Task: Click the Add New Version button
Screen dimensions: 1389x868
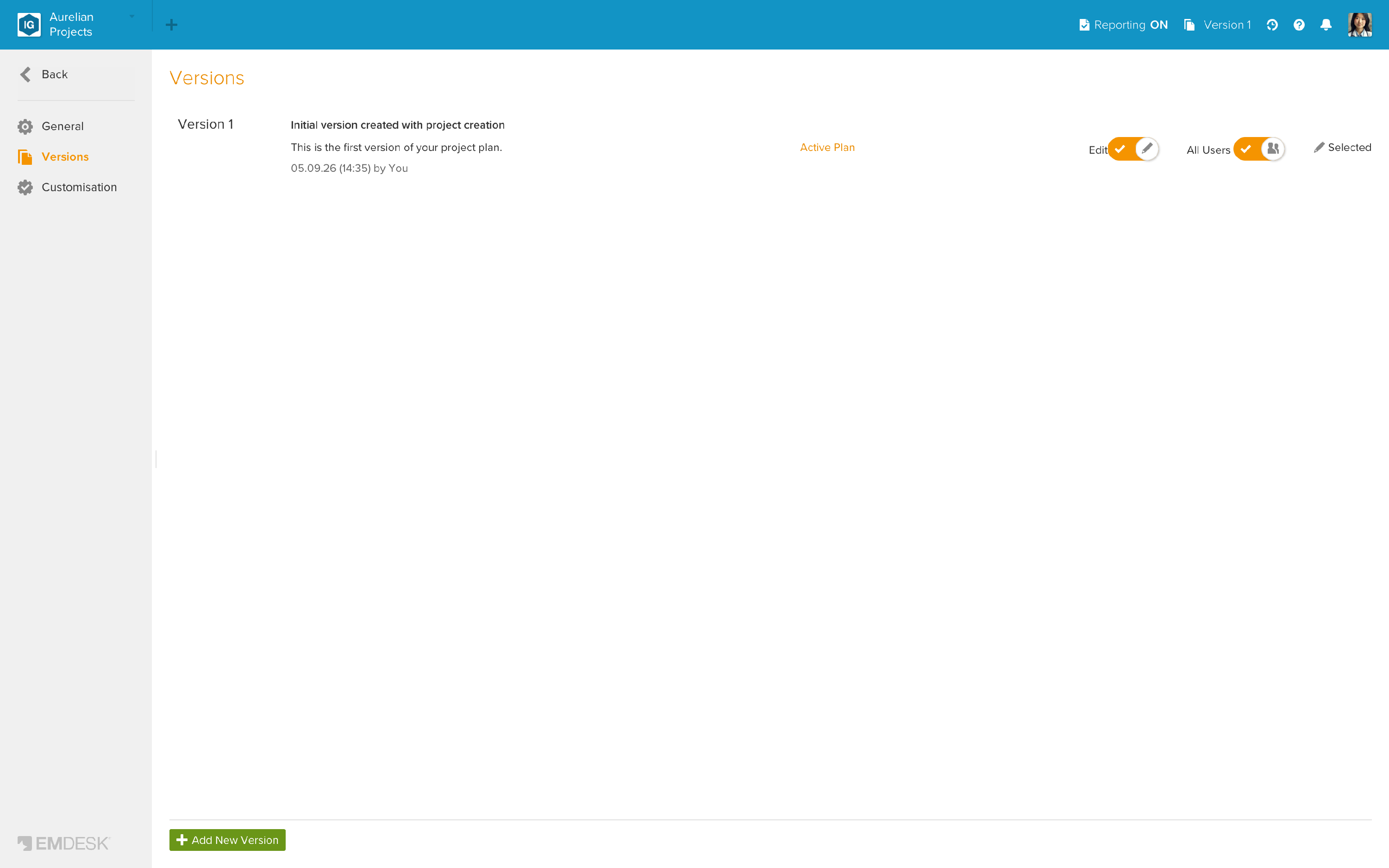Action: [x=227, y=840]
